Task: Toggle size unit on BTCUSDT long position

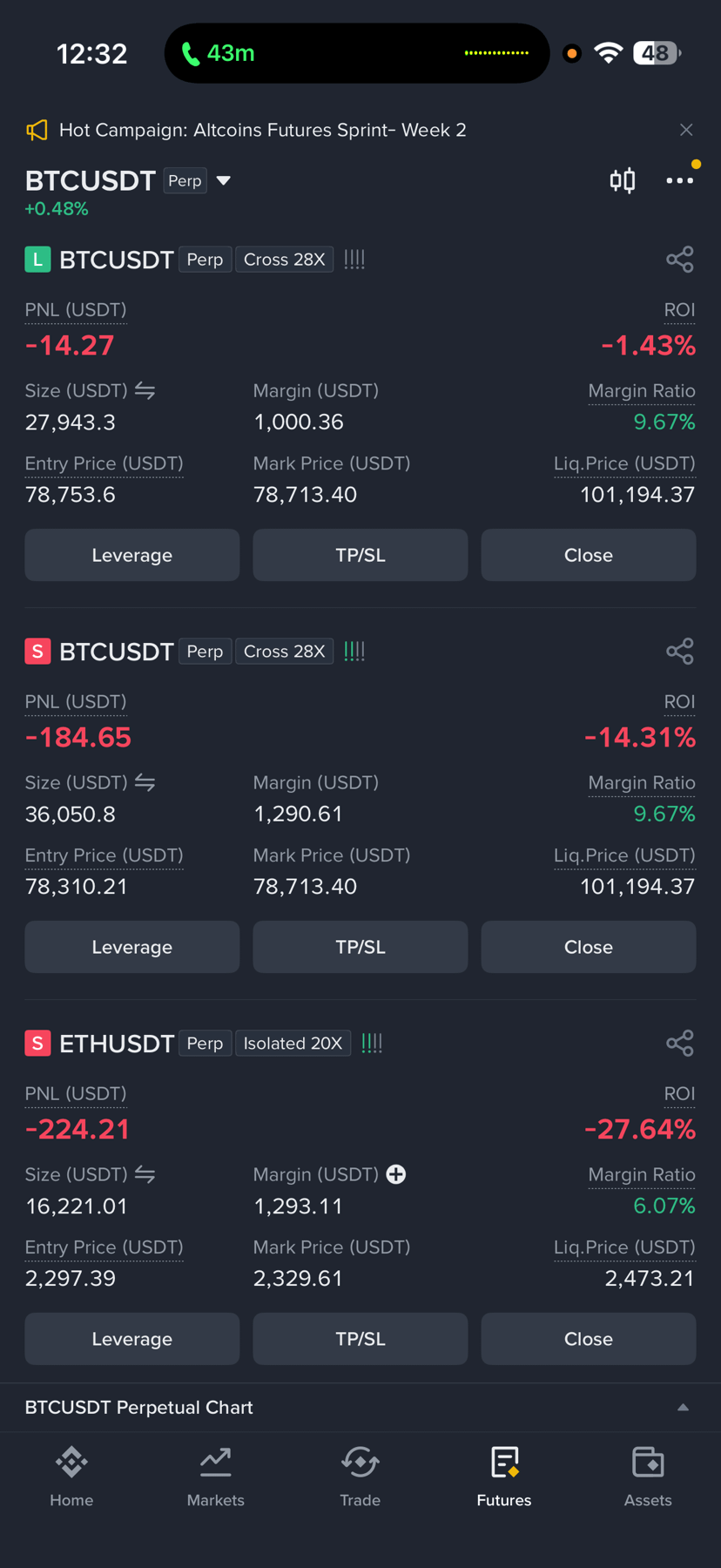Action: (145, 391)
